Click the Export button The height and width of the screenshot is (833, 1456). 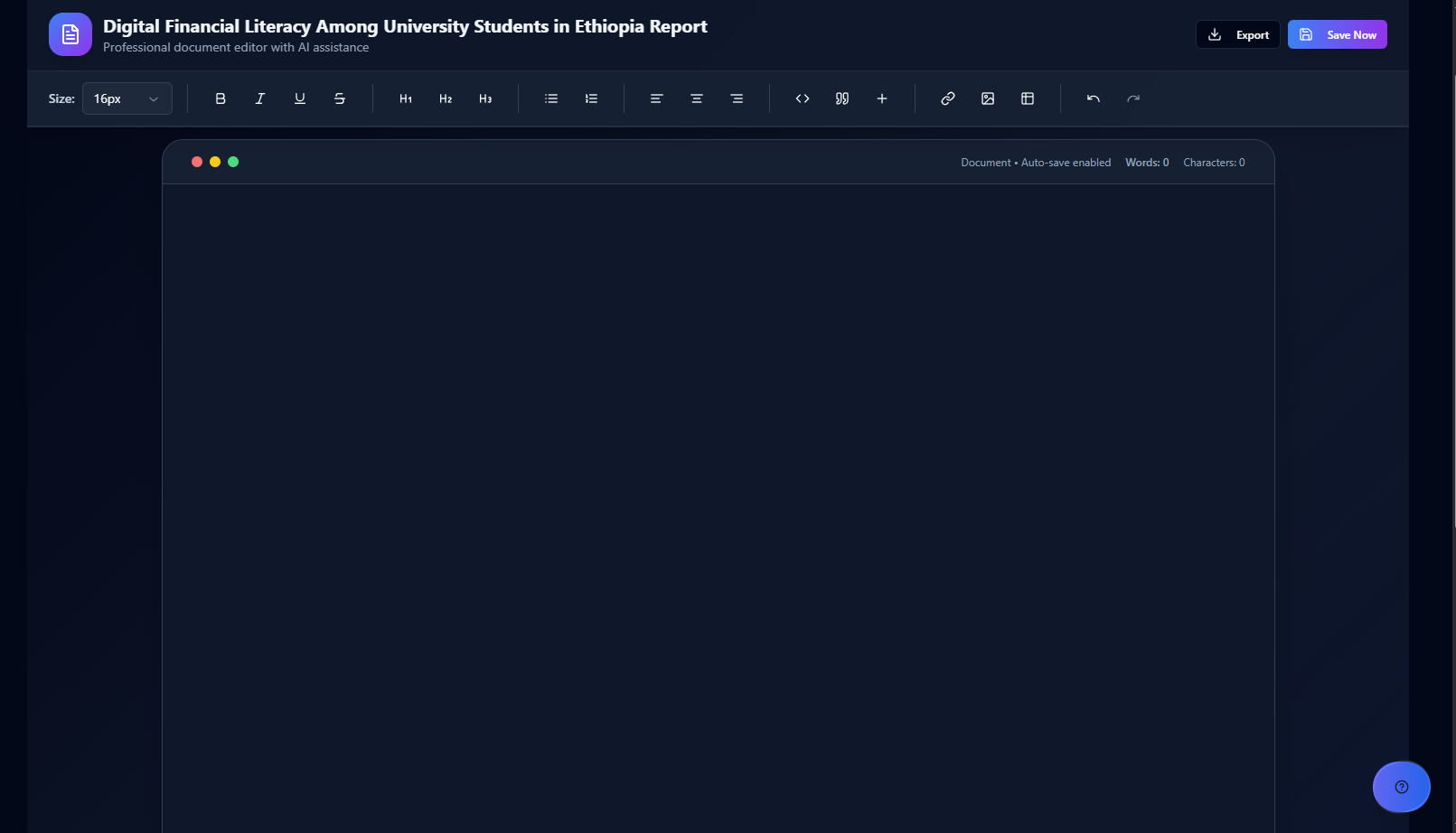click(1237, 34)
